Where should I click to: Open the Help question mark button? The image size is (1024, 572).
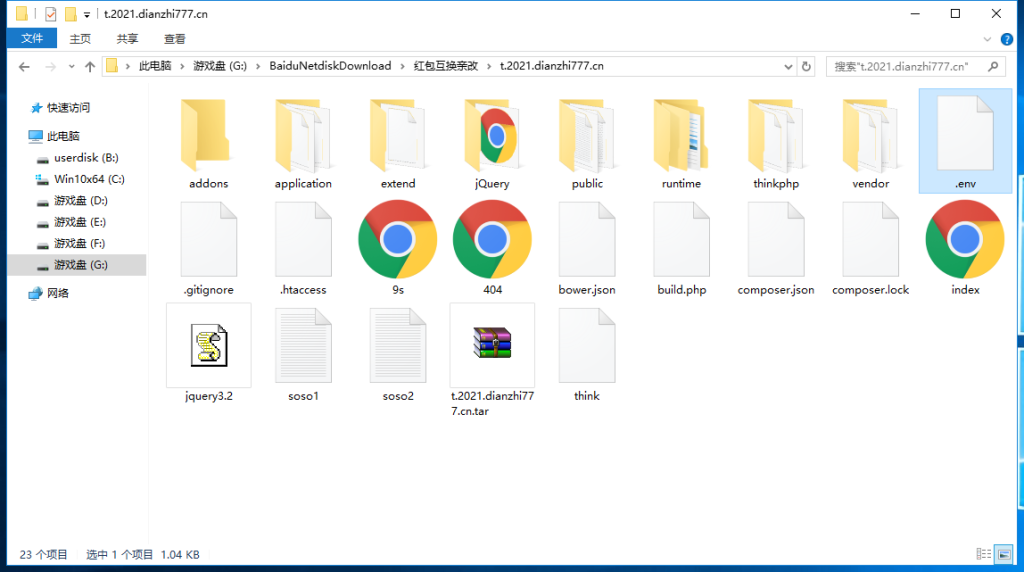(1006, 39)
